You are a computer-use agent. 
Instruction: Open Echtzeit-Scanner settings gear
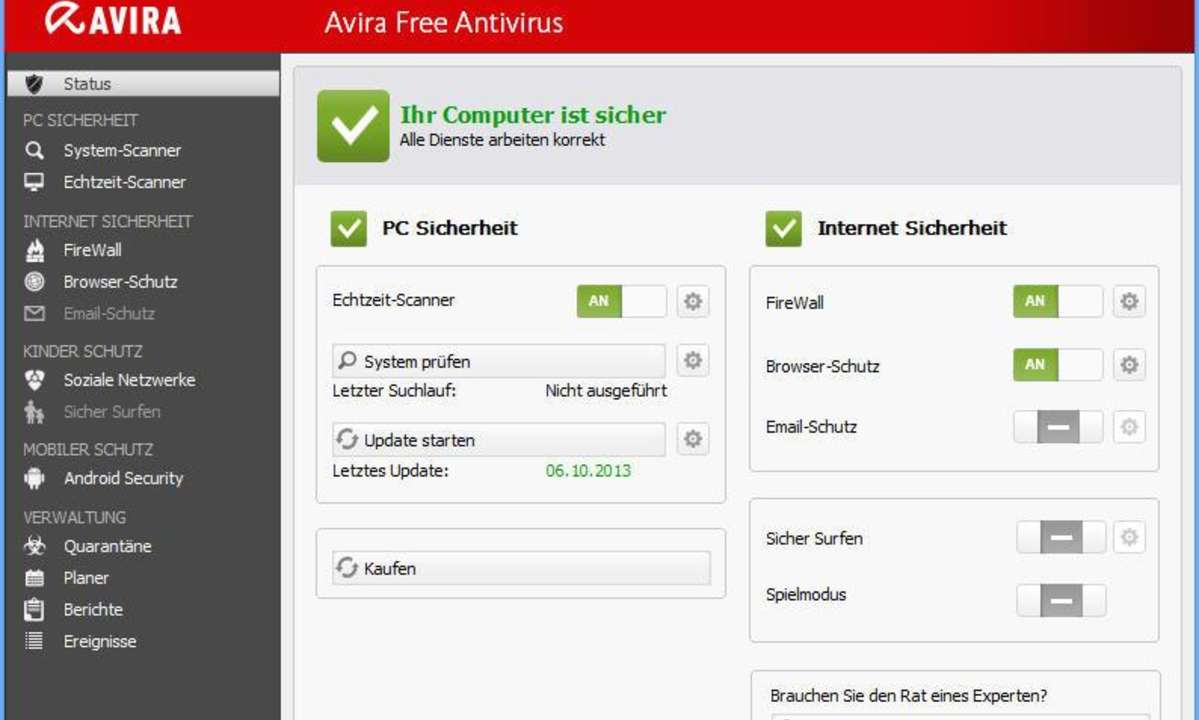pyautogui.click(x=693, y=301)
